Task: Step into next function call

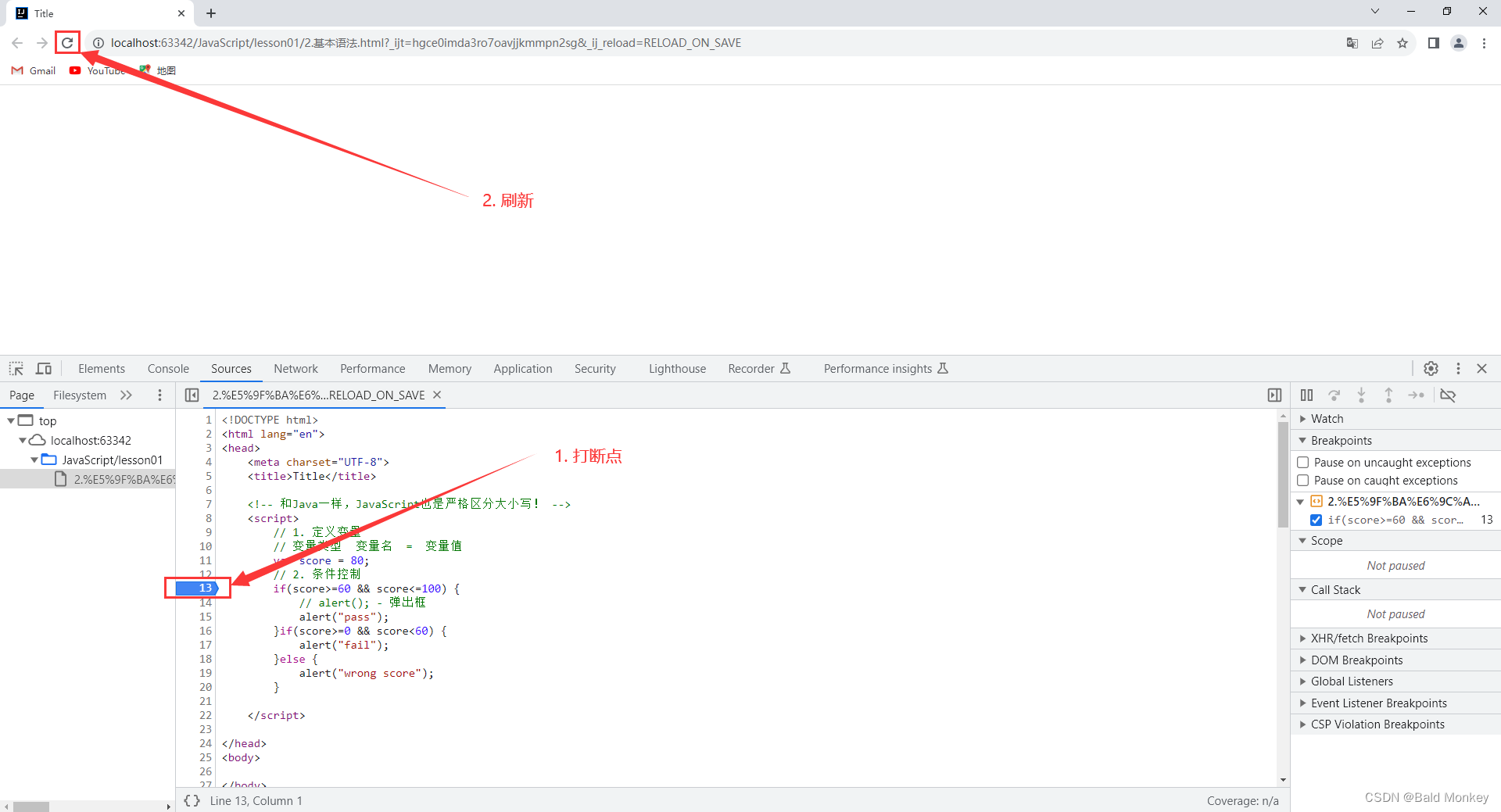Action: tap(1361, 395)
